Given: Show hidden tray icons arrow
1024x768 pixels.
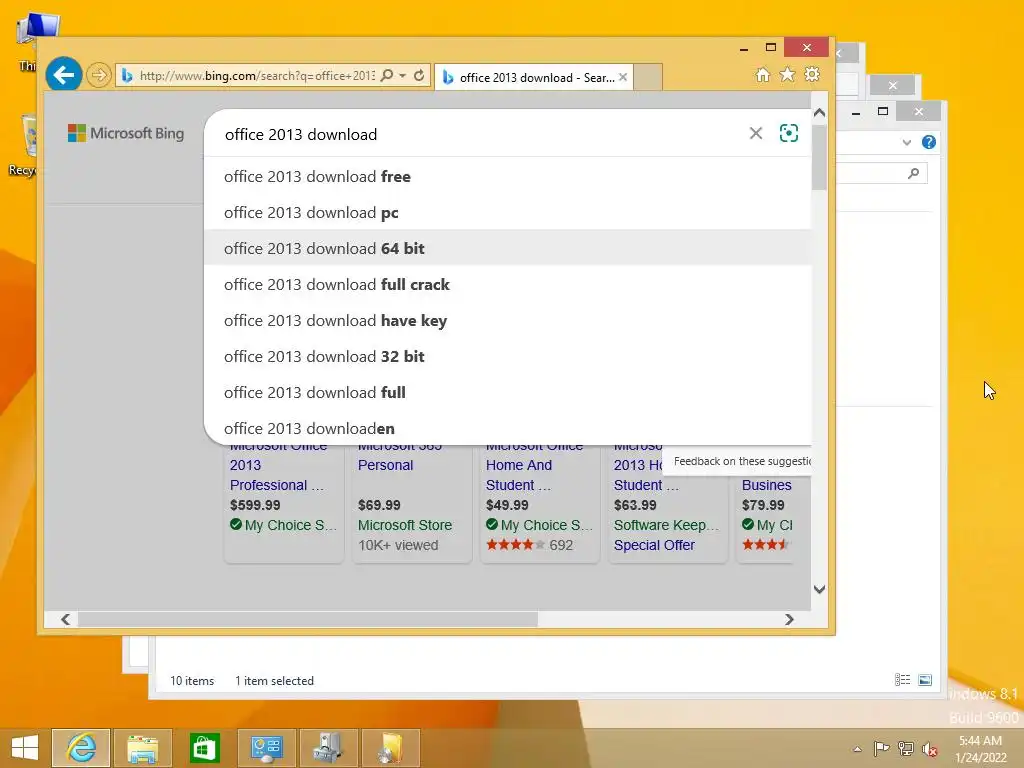Looking at the screenshot, I should 857,749.
